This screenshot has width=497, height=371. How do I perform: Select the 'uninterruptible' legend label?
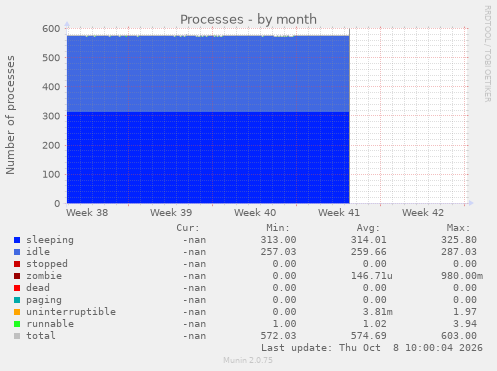click(71, 312)
